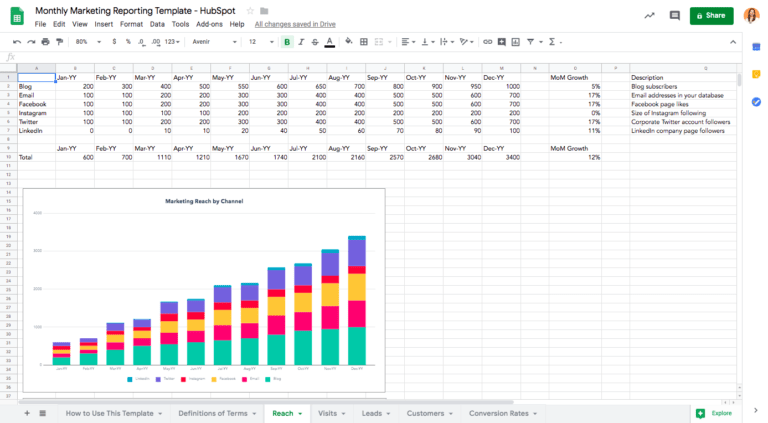Open the all sheets list icon
This screenshot has height=423, width=768.
pos(43,413)
